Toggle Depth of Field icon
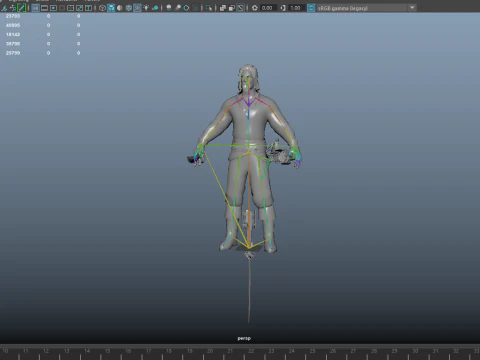480x360 pixels. (x=196, y=8)
